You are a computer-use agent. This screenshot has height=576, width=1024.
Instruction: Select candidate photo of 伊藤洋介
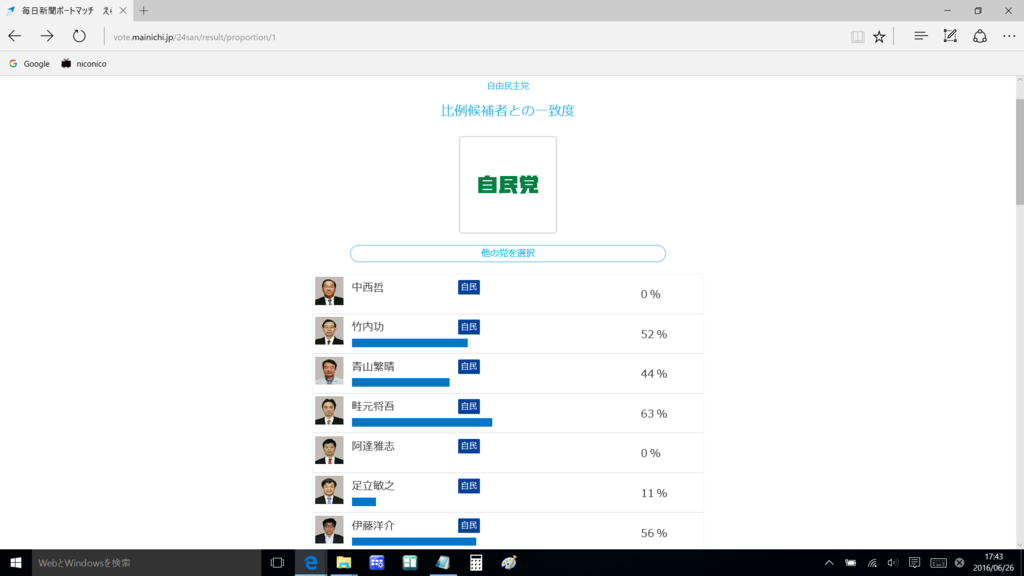329,530
